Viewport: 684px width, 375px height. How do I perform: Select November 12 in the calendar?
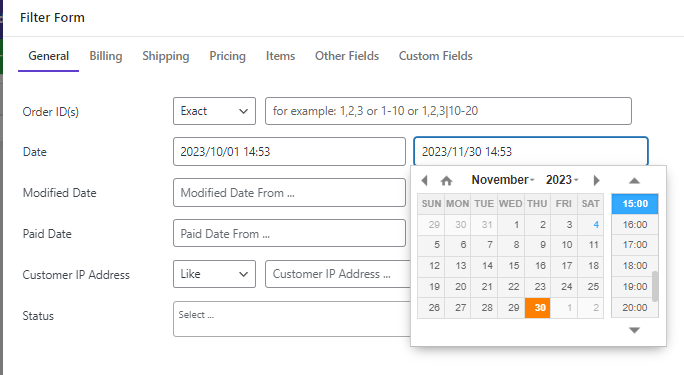(431, 266)
